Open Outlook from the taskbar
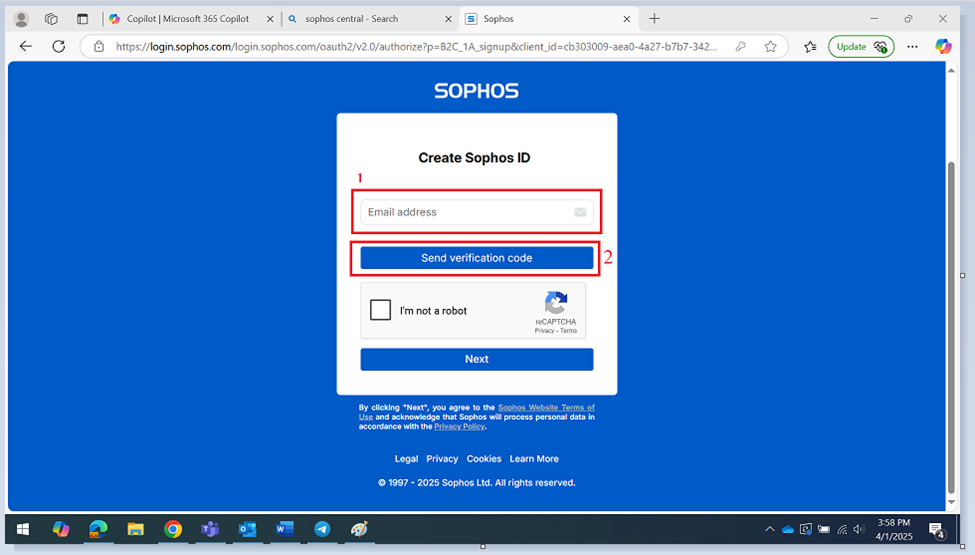The width and height of the screenshot is (975, 555). point(248,529)
